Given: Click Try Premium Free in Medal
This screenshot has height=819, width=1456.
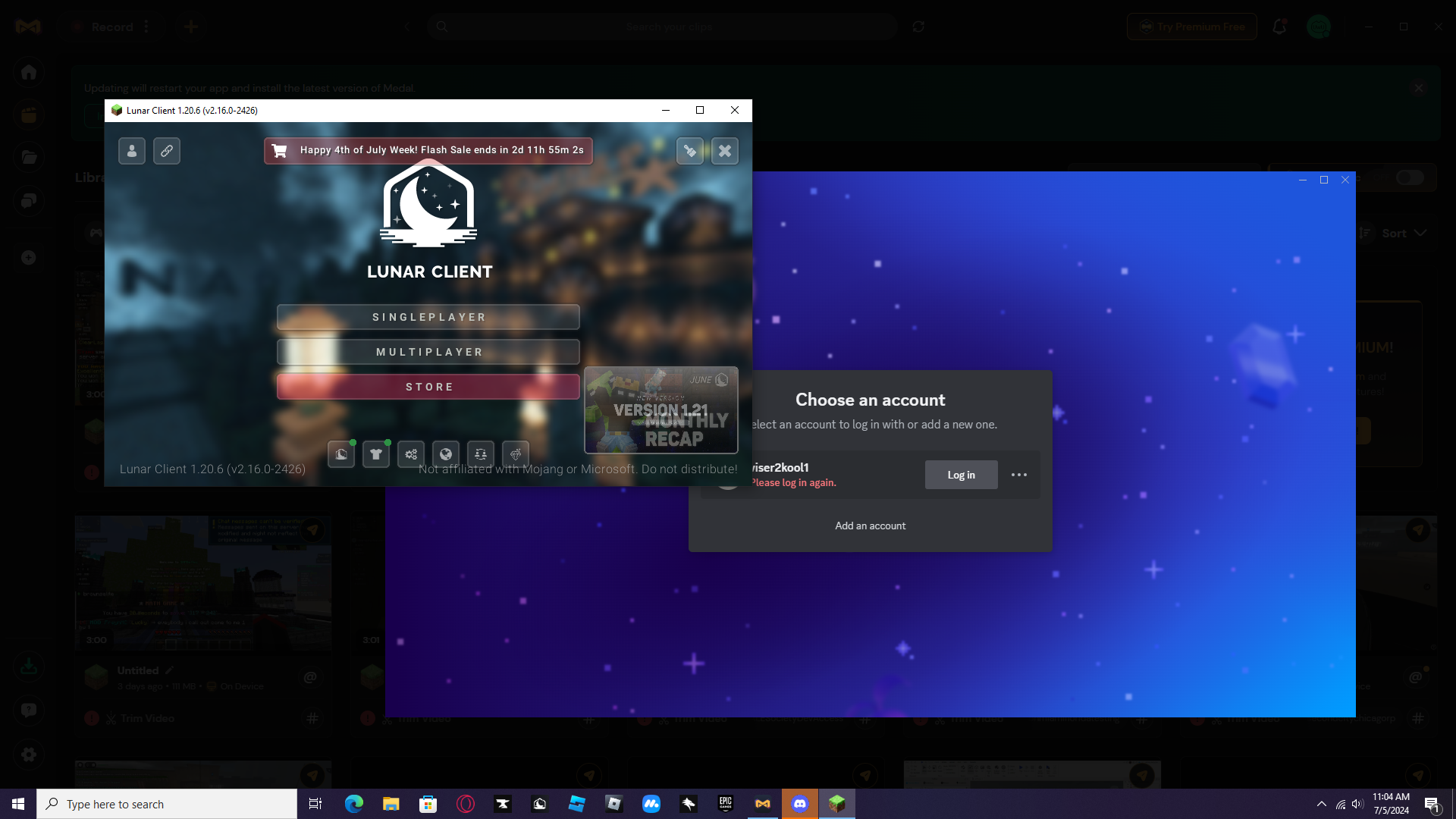Looking at the screenshot, I should 1192,27.
